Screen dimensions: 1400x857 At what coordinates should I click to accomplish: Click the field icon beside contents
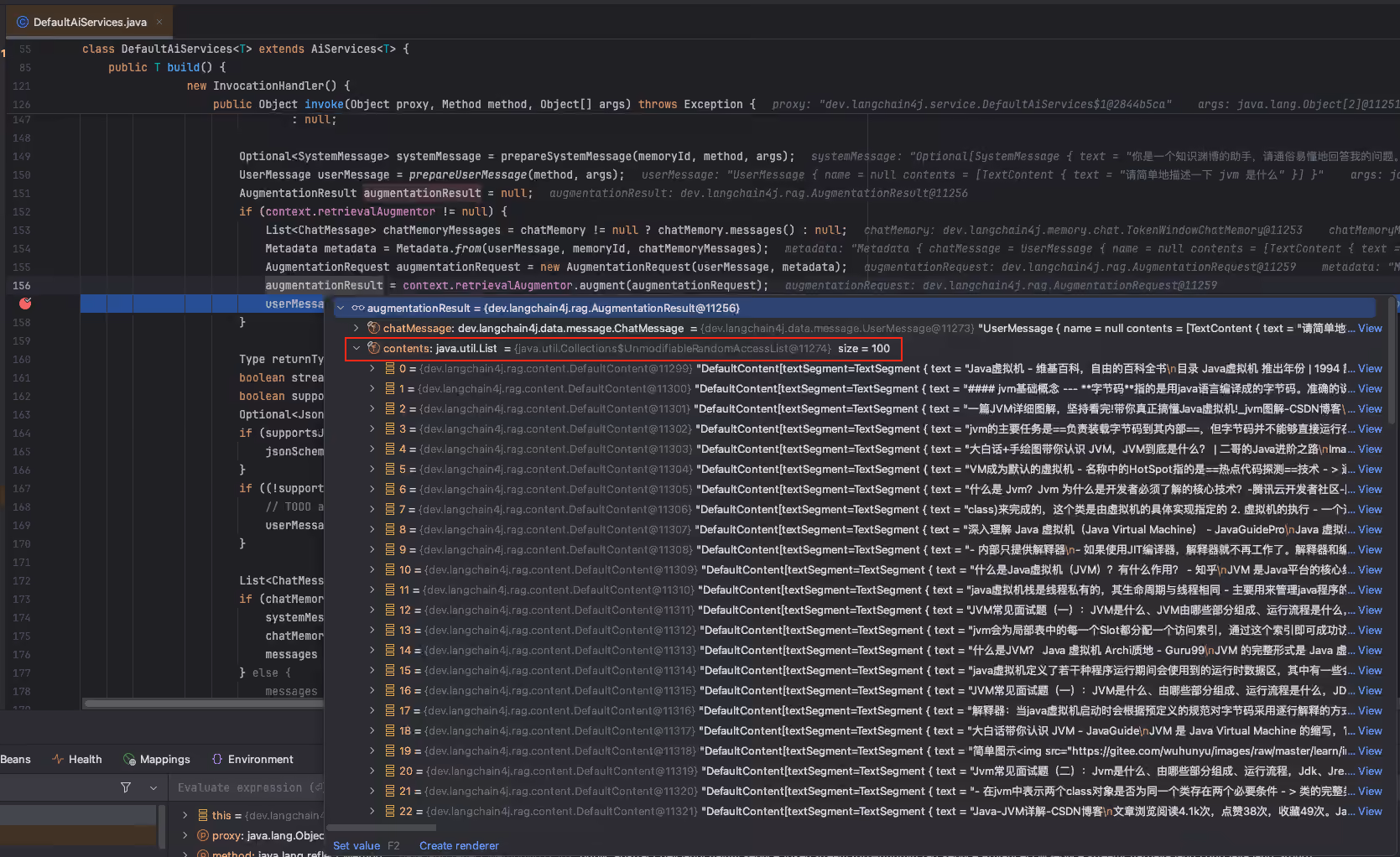pyautogui.click(x=374, y=348)
